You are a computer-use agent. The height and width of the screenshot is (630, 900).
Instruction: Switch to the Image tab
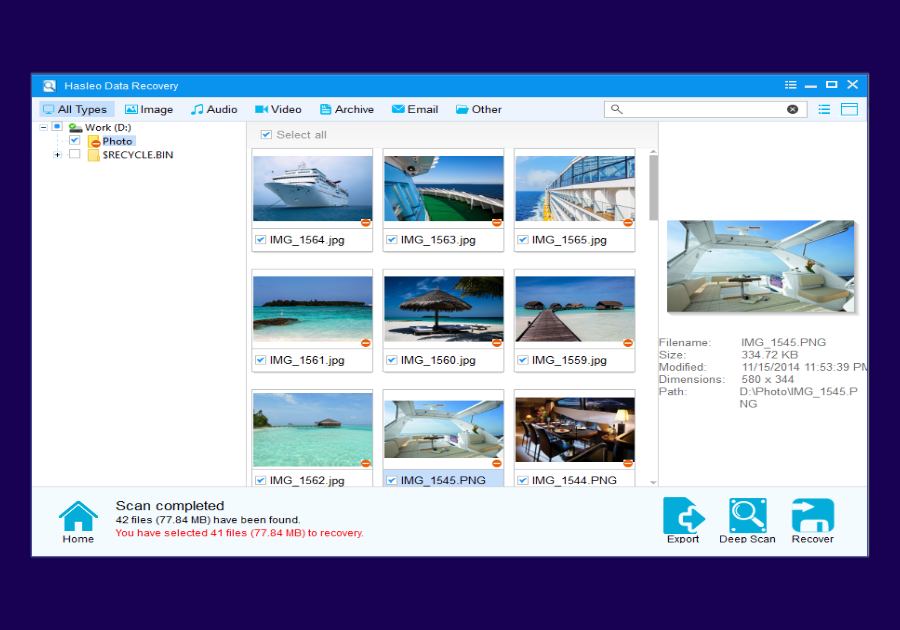(x=149, y=109)
